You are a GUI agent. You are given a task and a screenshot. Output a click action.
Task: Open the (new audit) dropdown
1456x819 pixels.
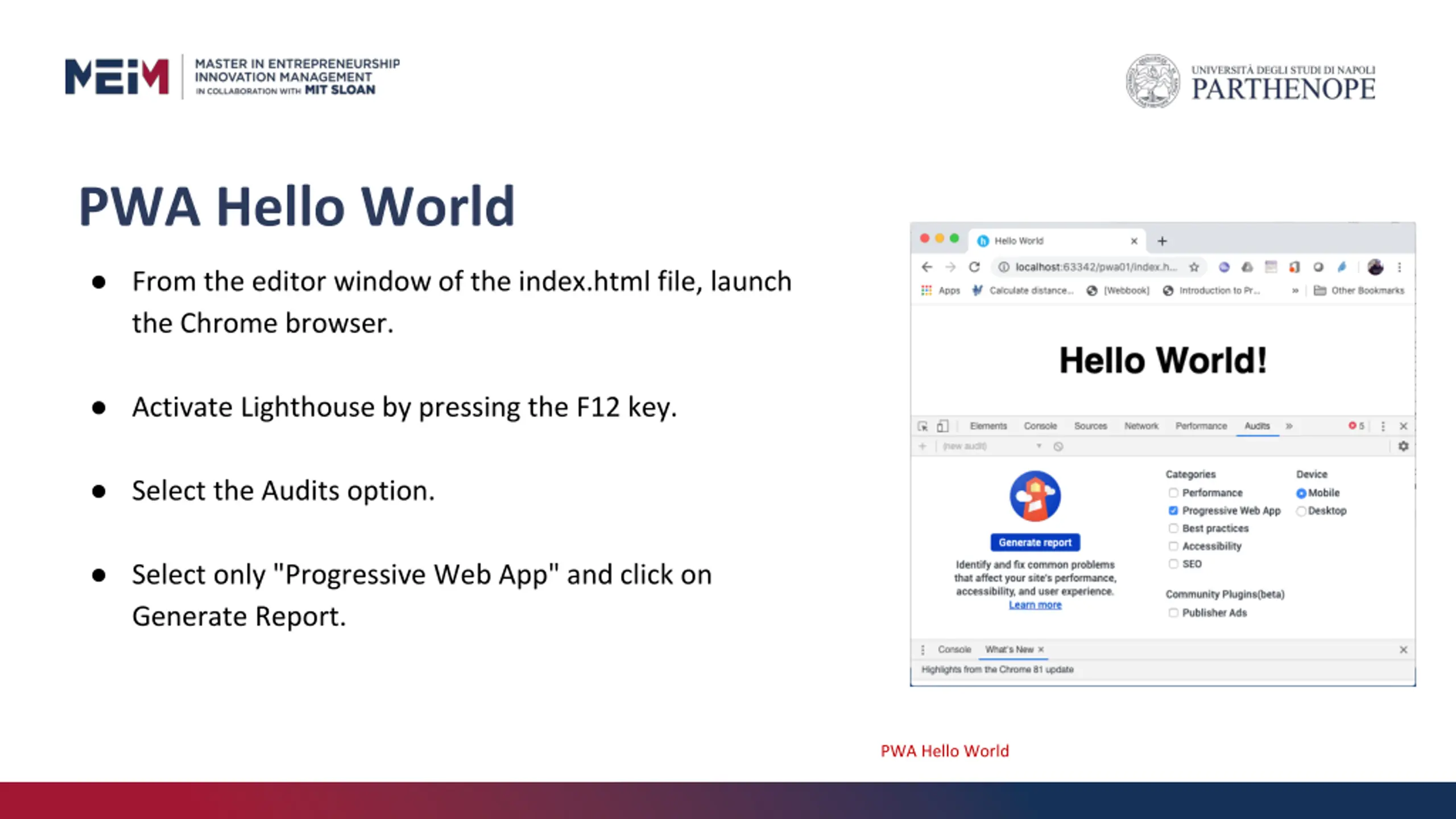click(992, 446)
